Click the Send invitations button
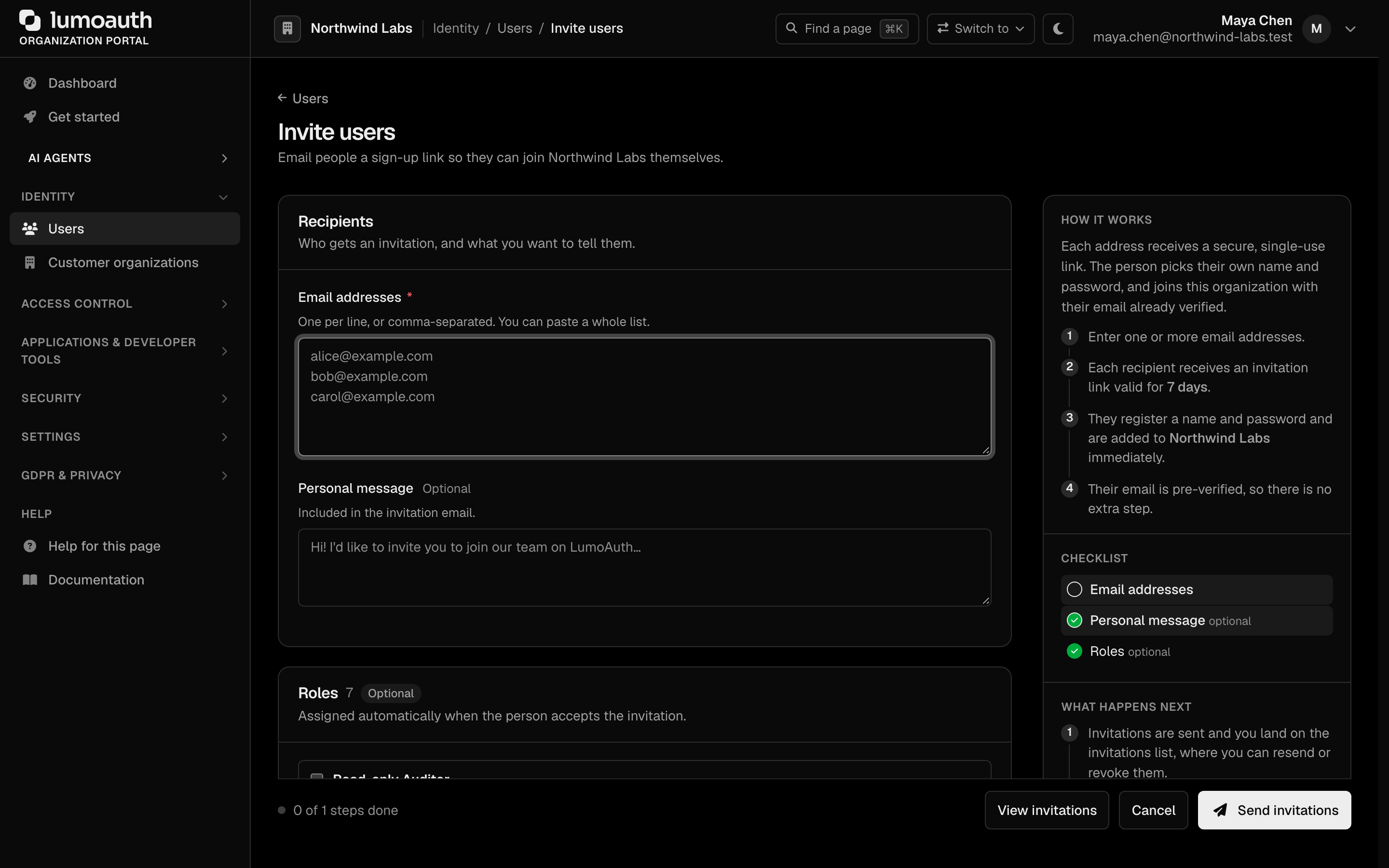 point(1274,810)
